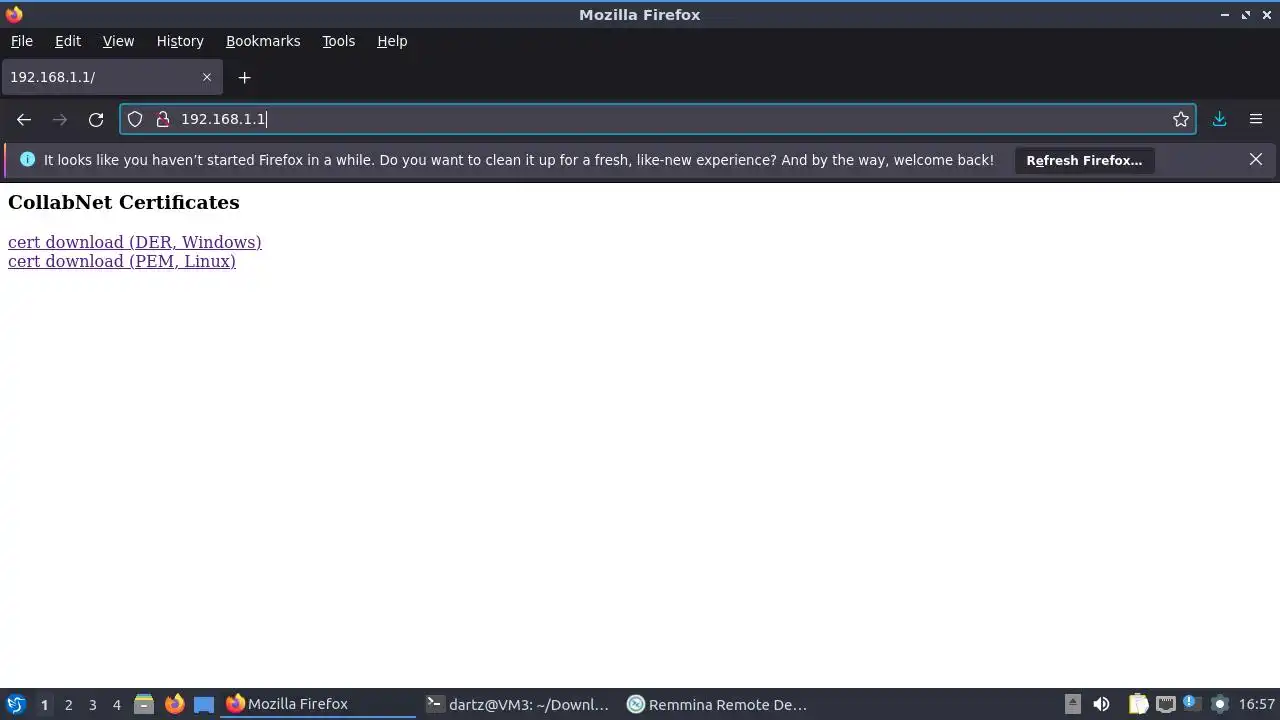
Task: Switch to workspace 3
Action: [92, 705]
